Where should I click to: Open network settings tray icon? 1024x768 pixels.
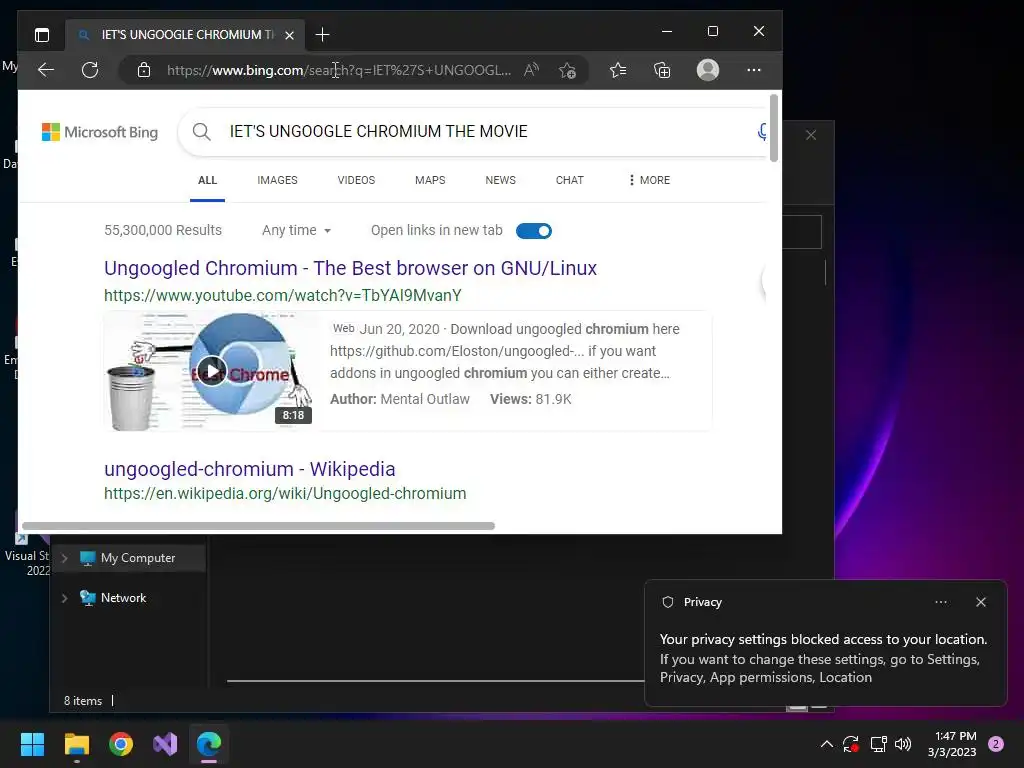point(878,744)
